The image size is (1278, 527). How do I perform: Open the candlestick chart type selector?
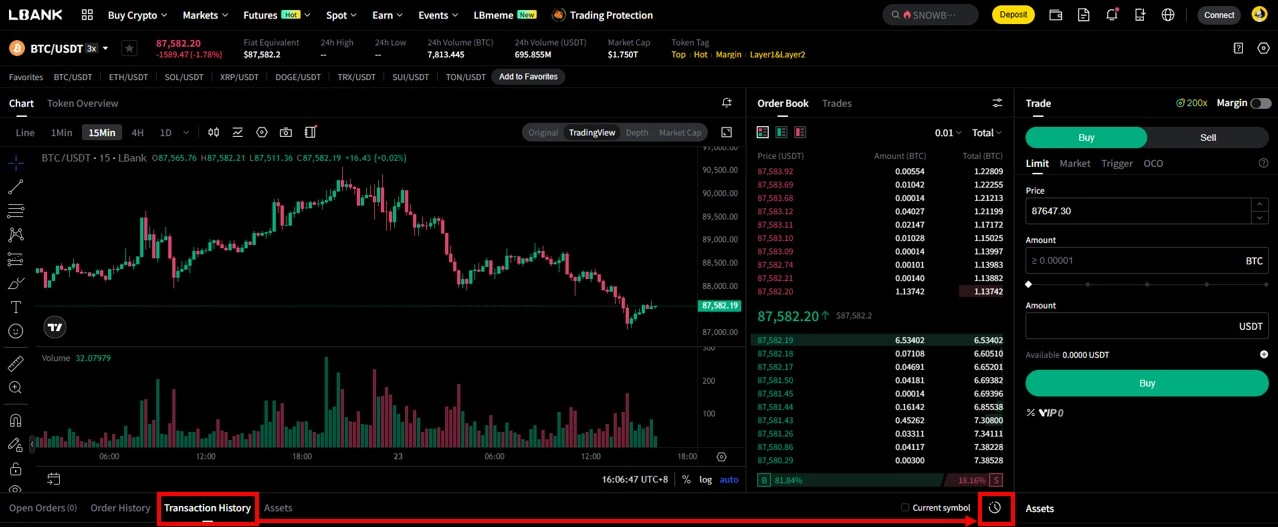(214, 132)
